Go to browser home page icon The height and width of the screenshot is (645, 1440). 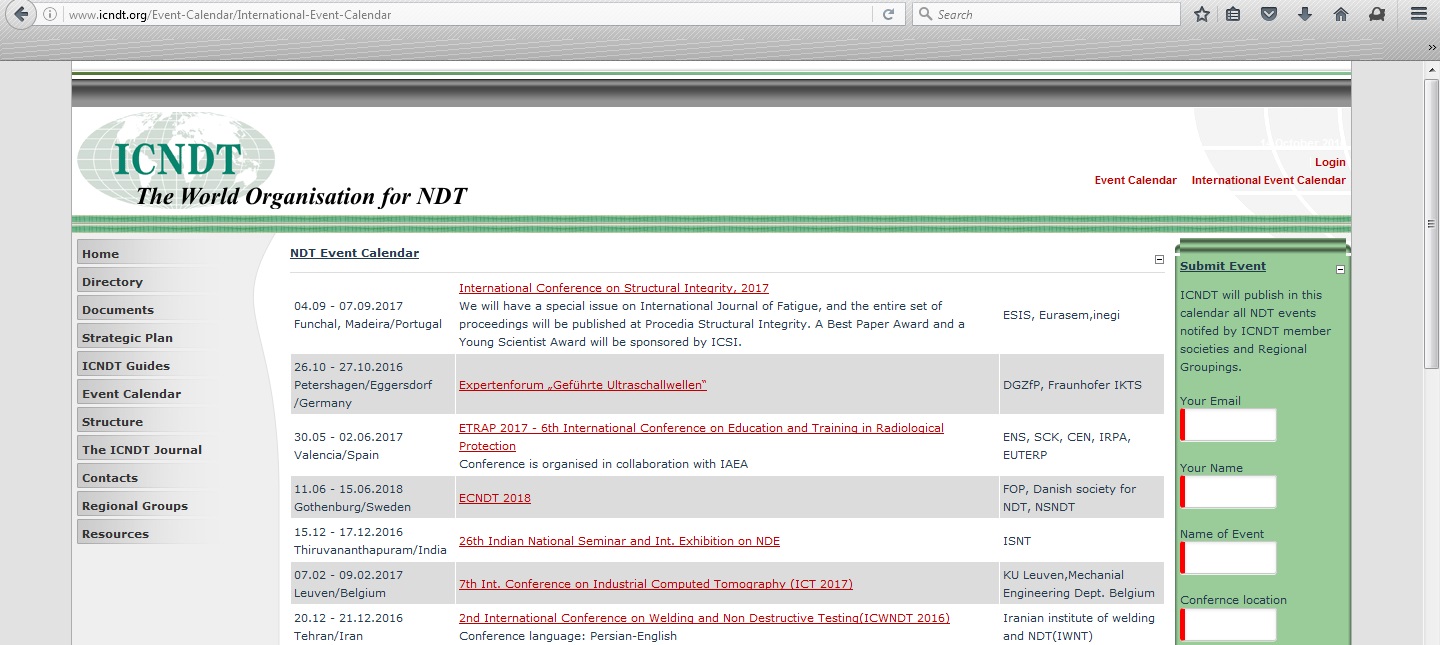pos(1341,14)
